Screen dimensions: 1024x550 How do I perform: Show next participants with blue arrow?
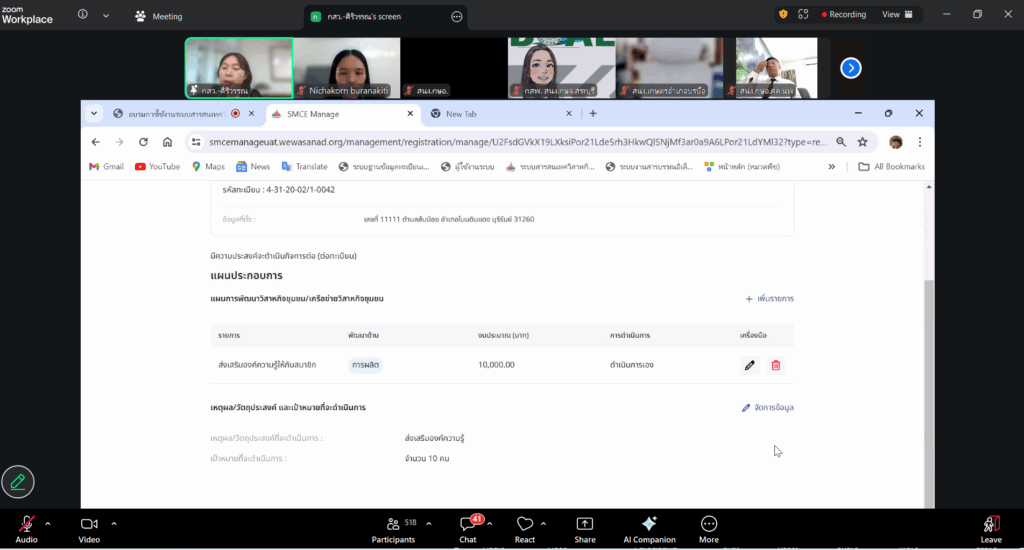[850, 68]
